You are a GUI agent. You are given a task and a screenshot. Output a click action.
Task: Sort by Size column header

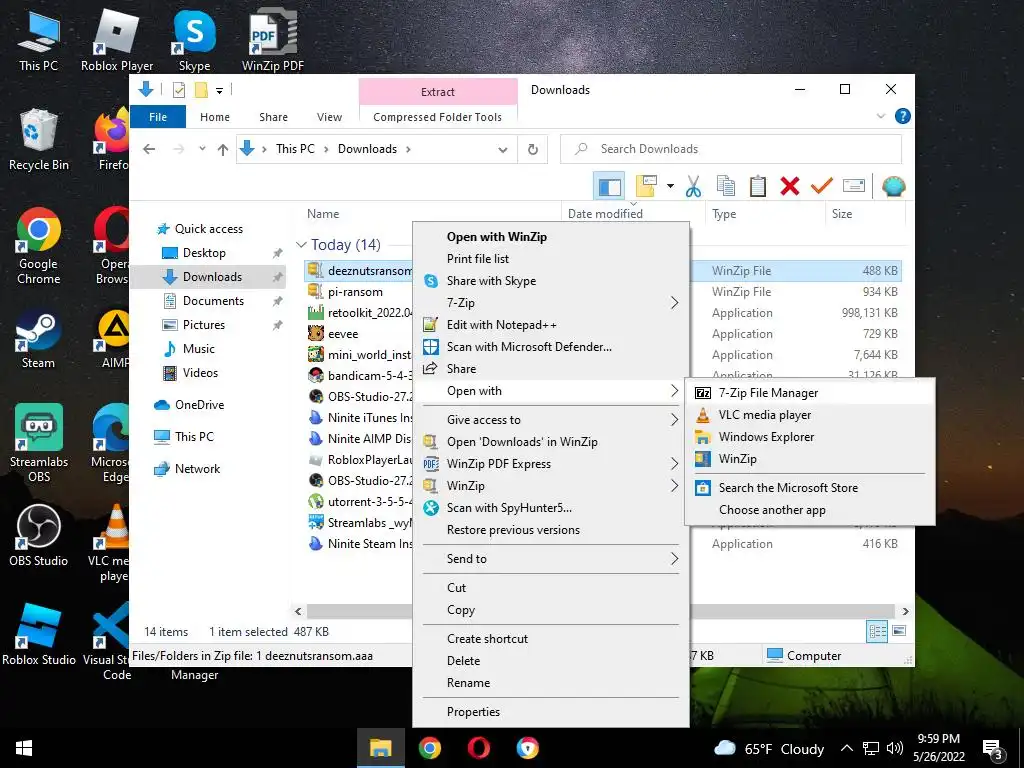tap(842, 214)
